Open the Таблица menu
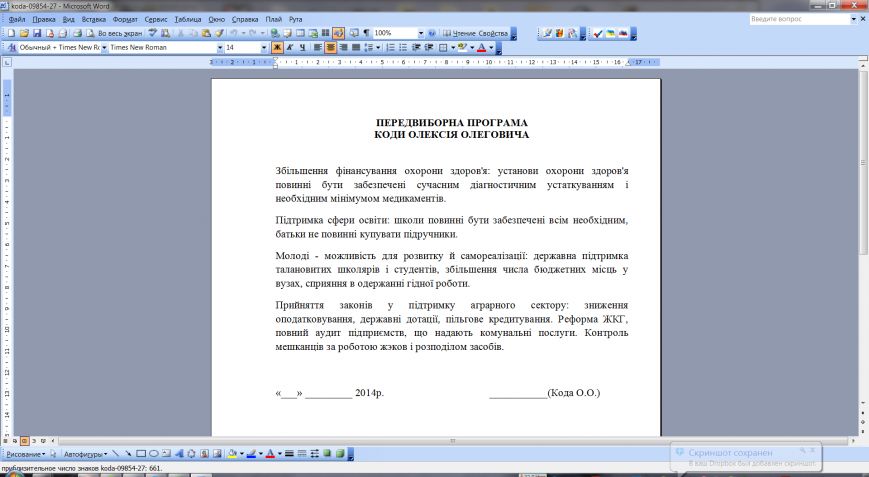The image size is (869, 477). (188, 19)
